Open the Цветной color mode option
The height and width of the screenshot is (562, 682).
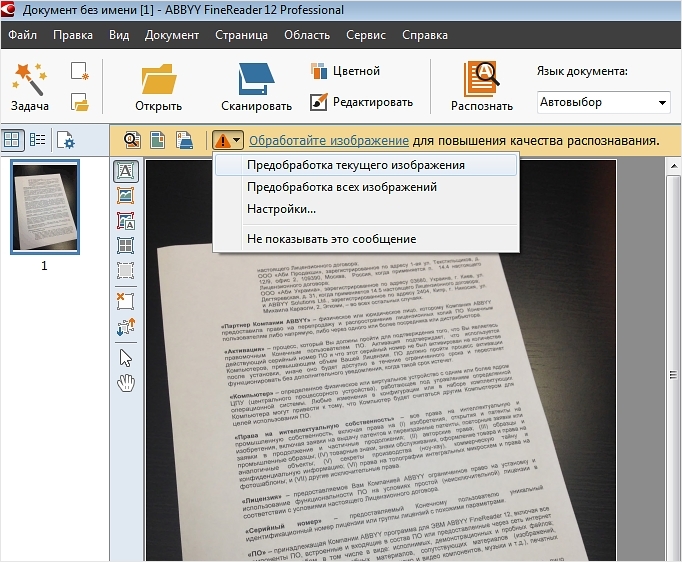pyautogui.click(x=346, y=71)
